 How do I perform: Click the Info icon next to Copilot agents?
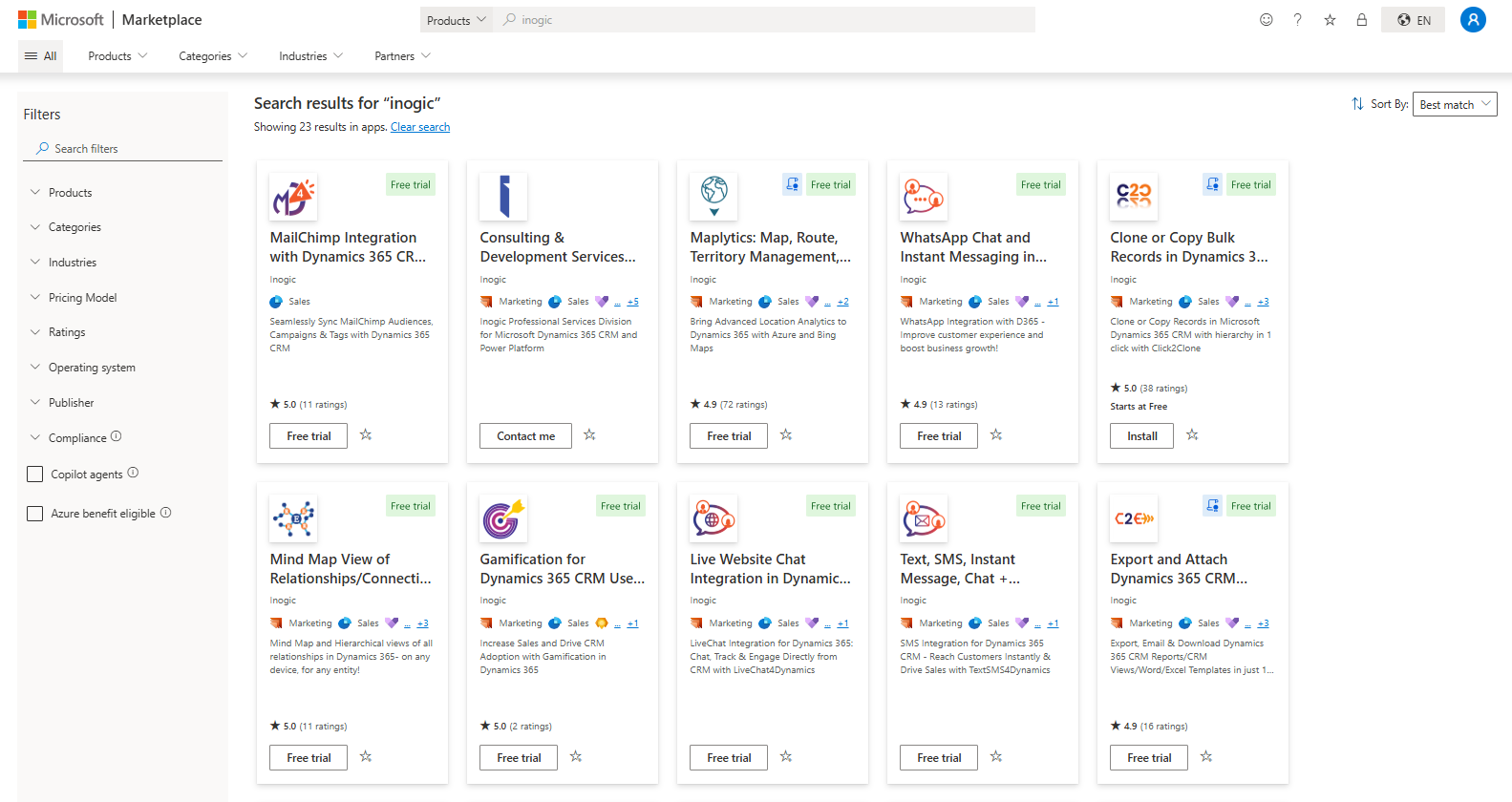click(133, 473)
